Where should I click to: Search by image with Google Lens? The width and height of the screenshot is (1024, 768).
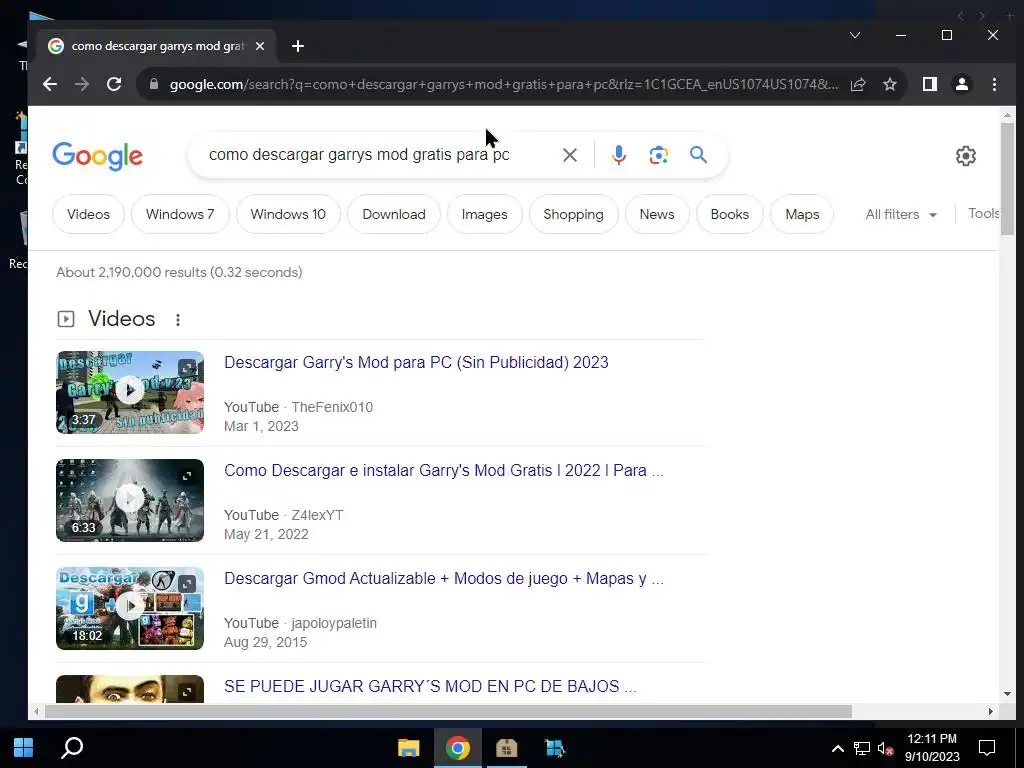point(658,155)
